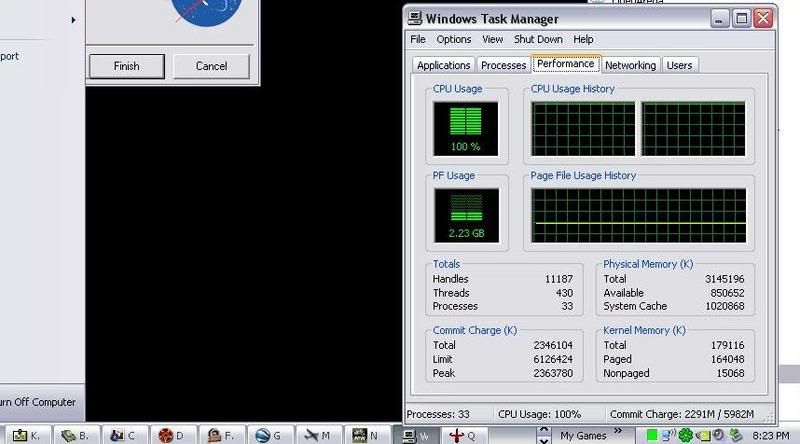Activate the taskbar item labeled M
This screenshot has width=800, height=444.
point(320,435)
